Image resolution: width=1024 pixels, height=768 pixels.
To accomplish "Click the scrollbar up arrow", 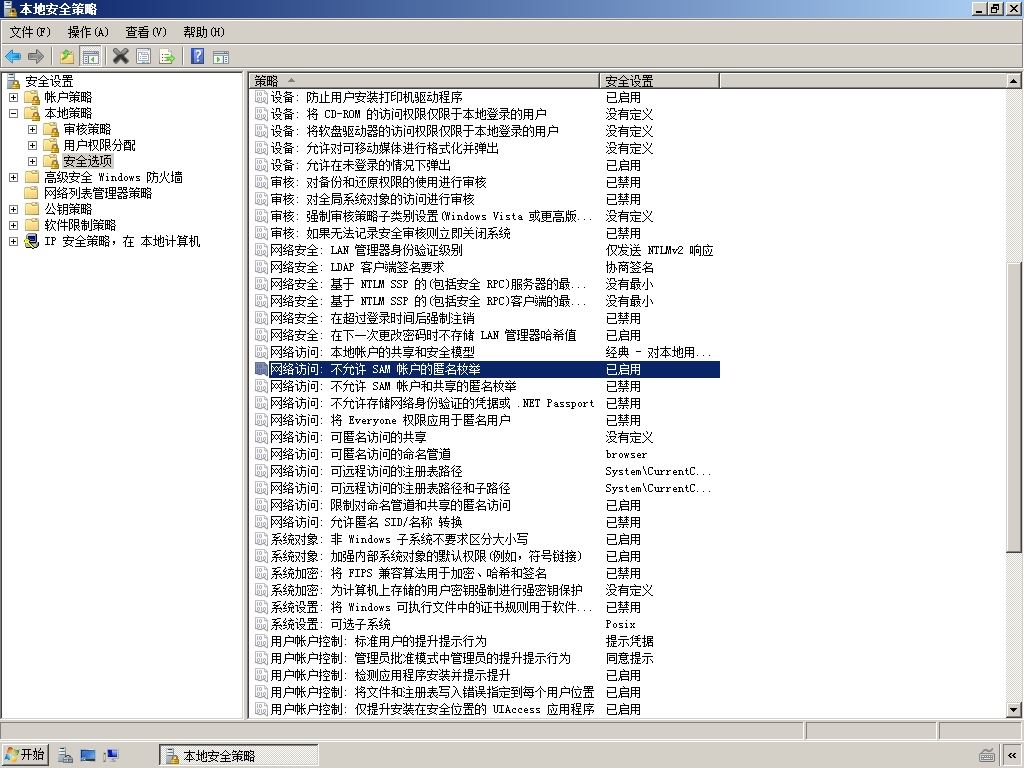I will tap(1014, 81).
